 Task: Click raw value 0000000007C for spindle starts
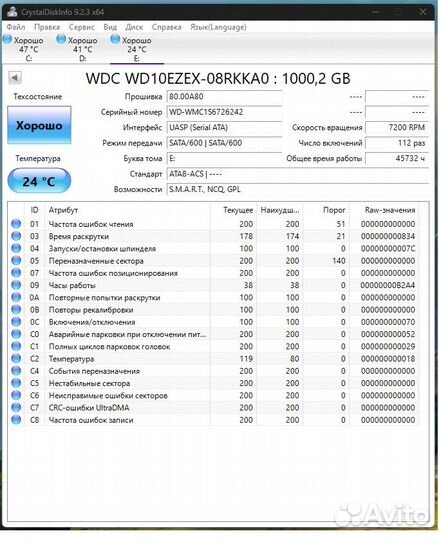tap(388, 248)
